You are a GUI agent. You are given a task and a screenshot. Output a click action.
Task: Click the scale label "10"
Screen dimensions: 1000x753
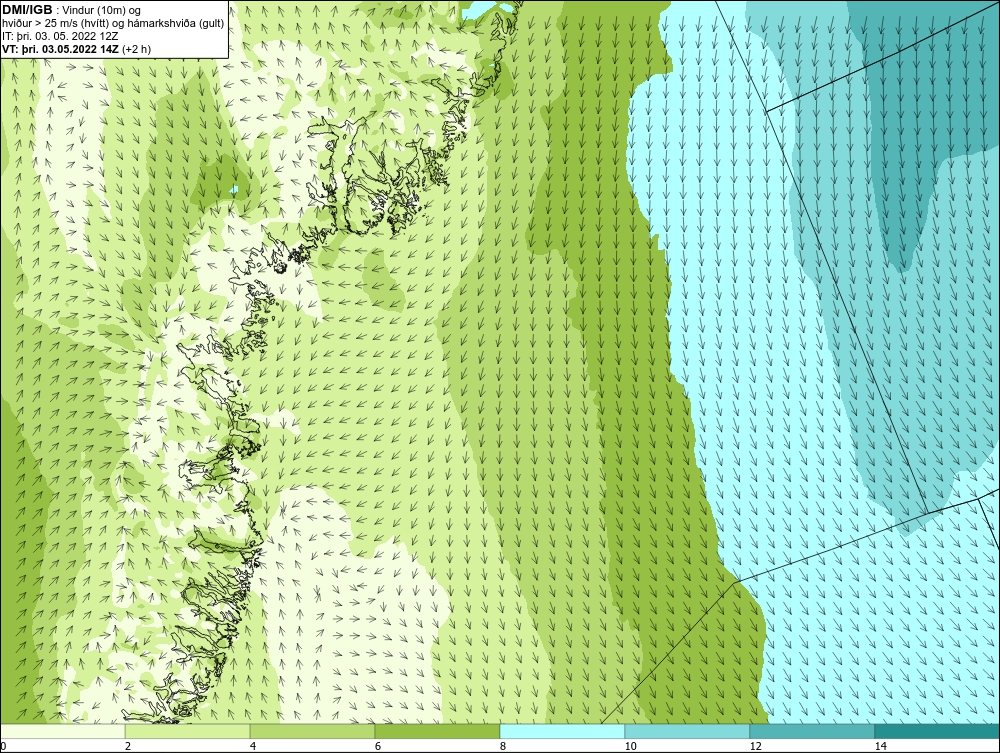tap(630, 747)
